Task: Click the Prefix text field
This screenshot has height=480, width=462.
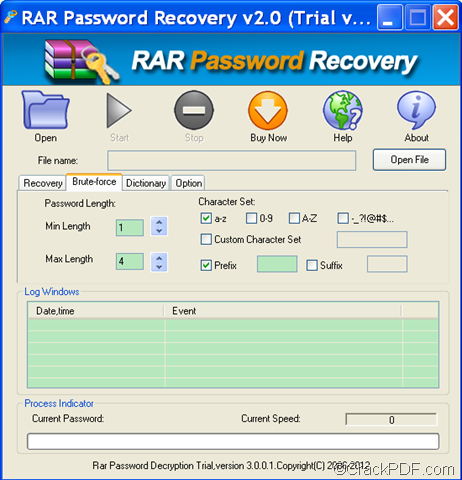Action: tap(277, 264)
